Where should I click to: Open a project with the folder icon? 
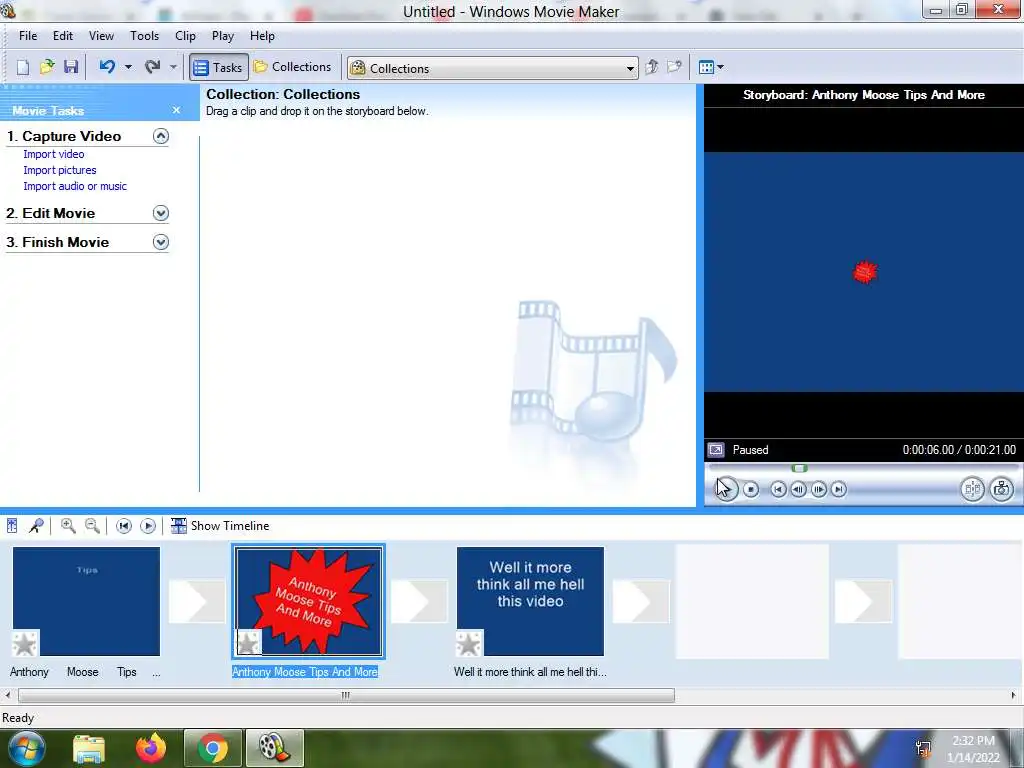click(x=47, y=67)
